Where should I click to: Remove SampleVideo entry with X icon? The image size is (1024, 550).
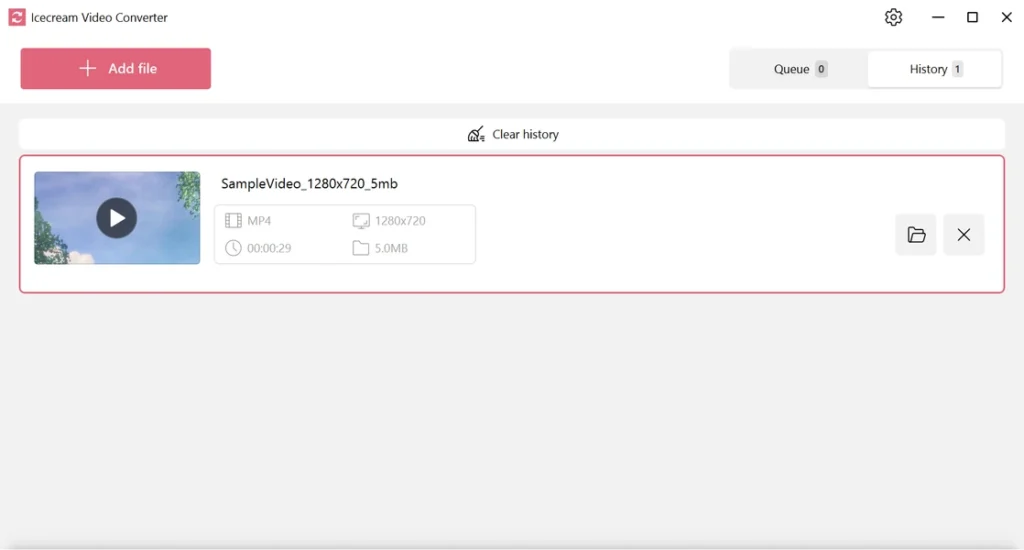(963, 235)
